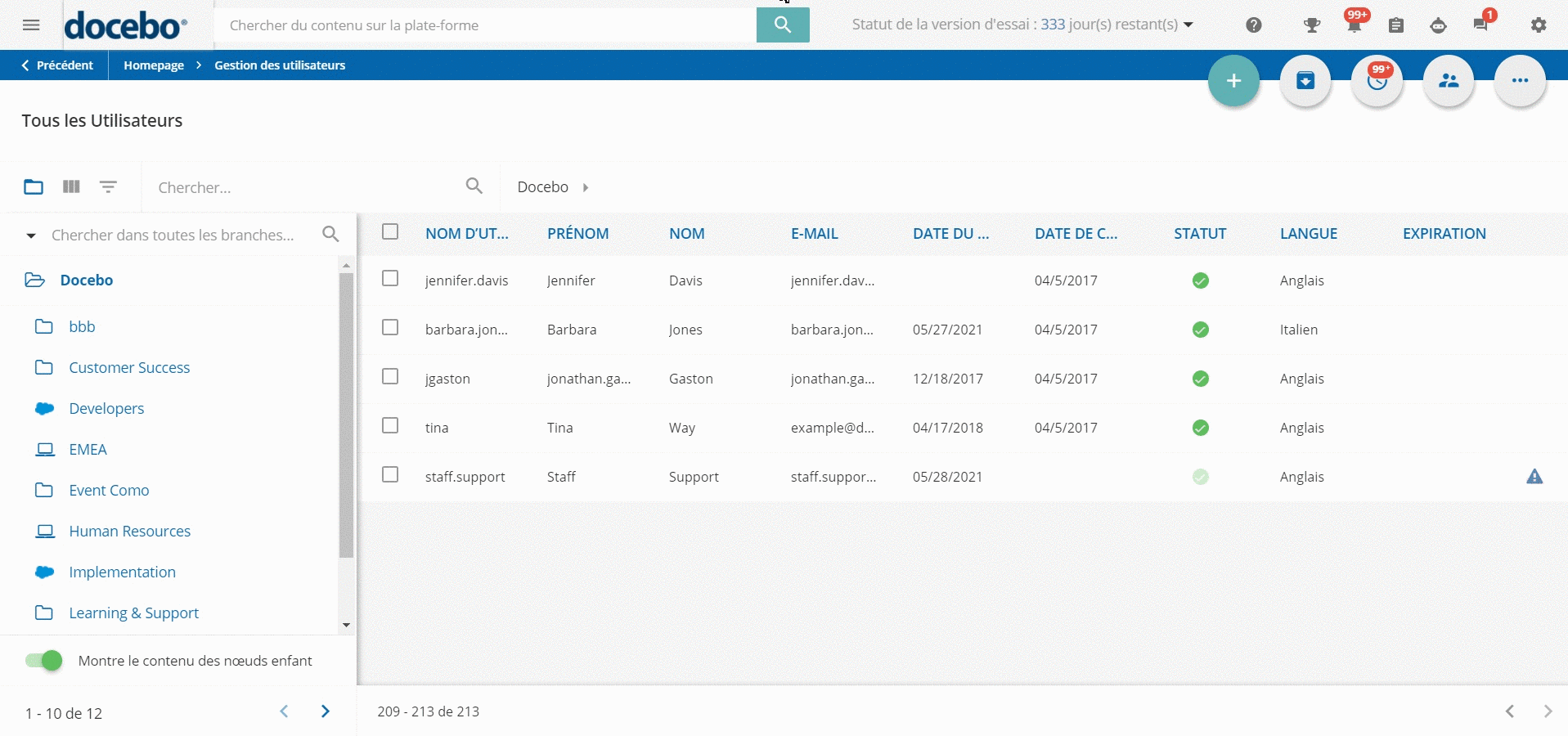Open the columns selector icon

pyautogui.click(x=71, y=186)
